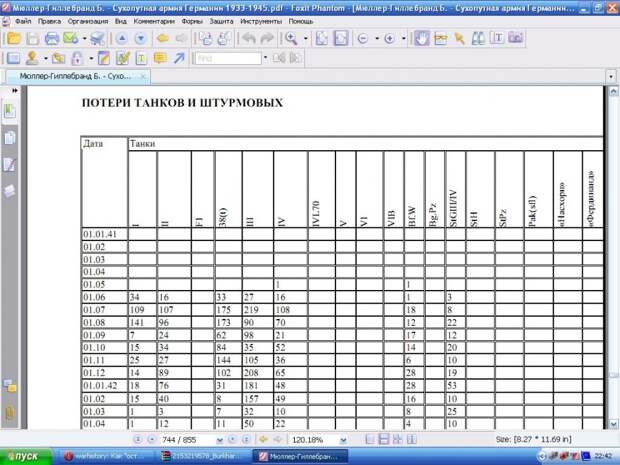This screenshot has height=465, width=620.
Task: Open the Find box options dropdown
Action: tap(265, 58)
